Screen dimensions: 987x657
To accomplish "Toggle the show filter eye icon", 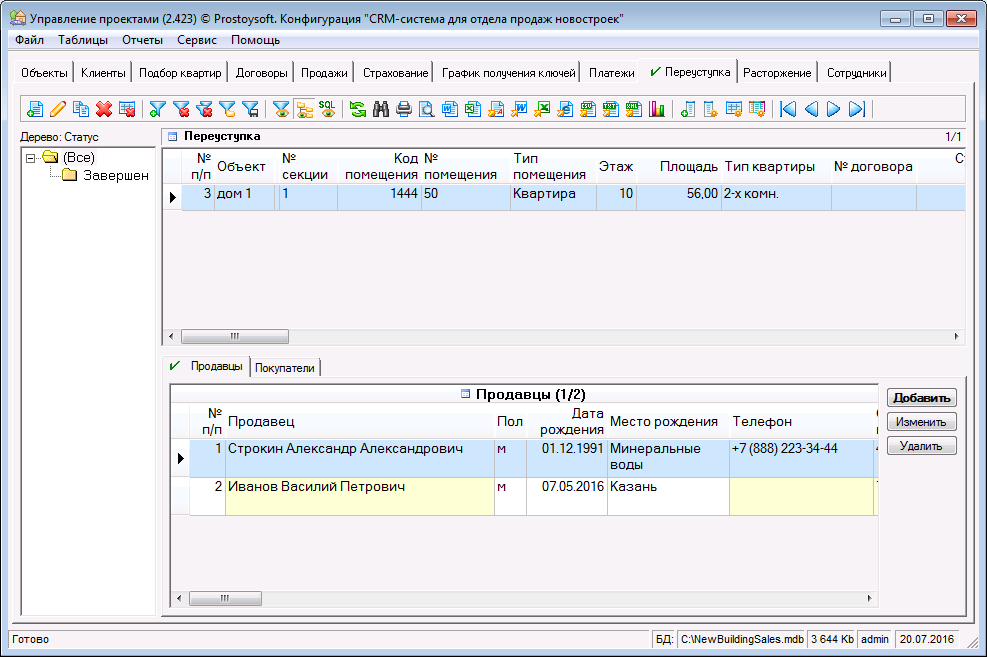I will coord(282,110).
